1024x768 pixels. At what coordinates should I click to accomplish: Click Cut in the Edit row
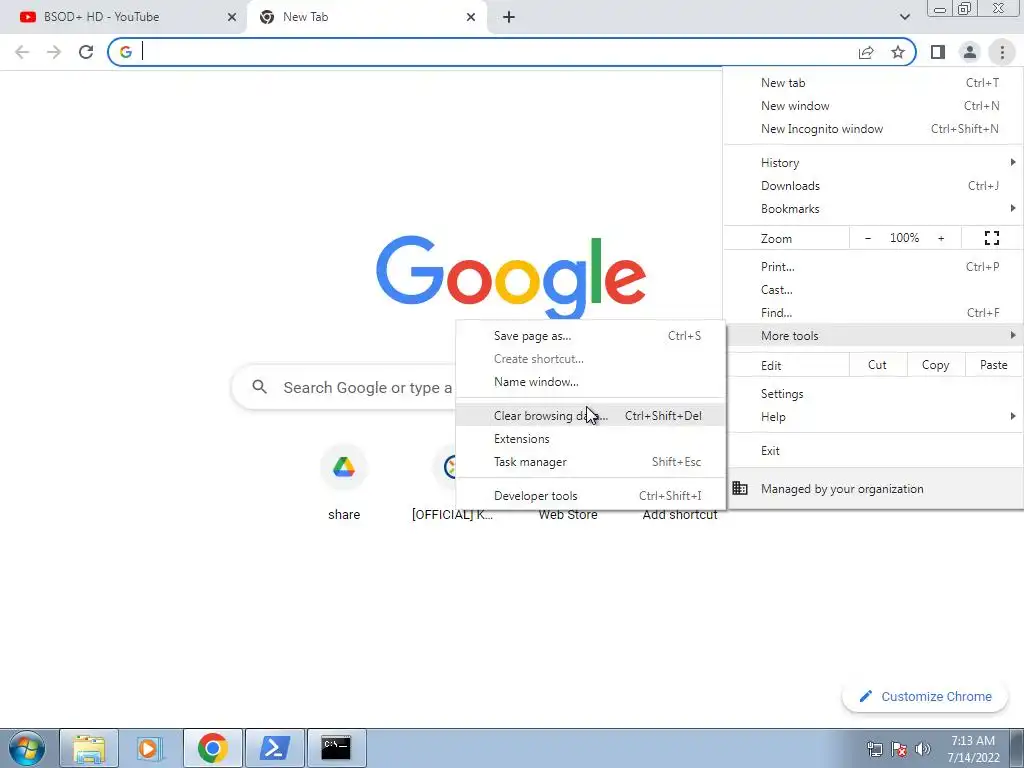point(877,365)
